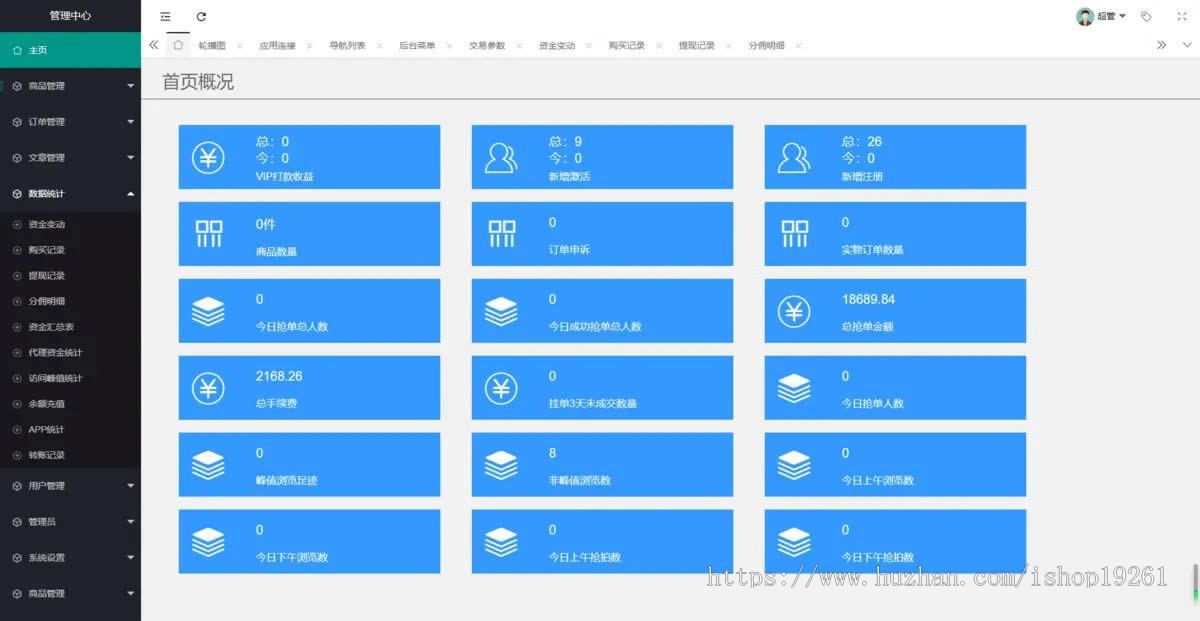Click the stack icon on 今日抢单人数 card
Screen dimensions: 1200x621
click(794, 388)
